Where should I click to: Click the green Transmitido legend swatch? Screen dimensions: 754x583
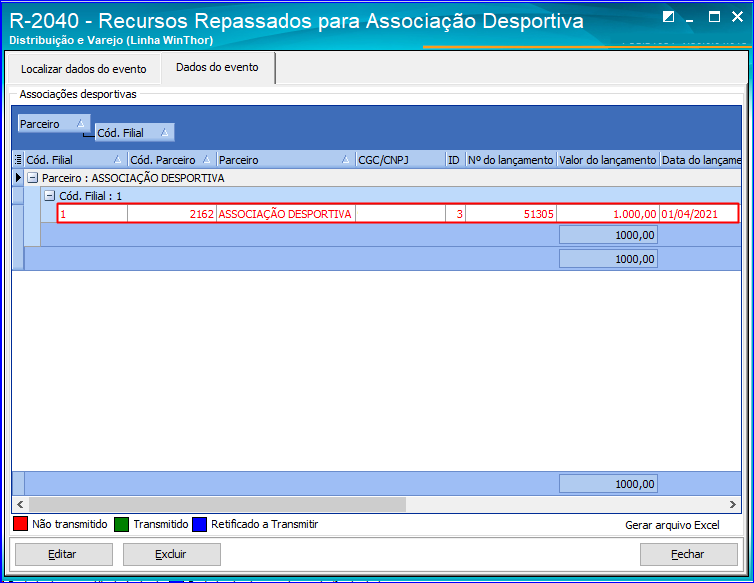(122, 524)
